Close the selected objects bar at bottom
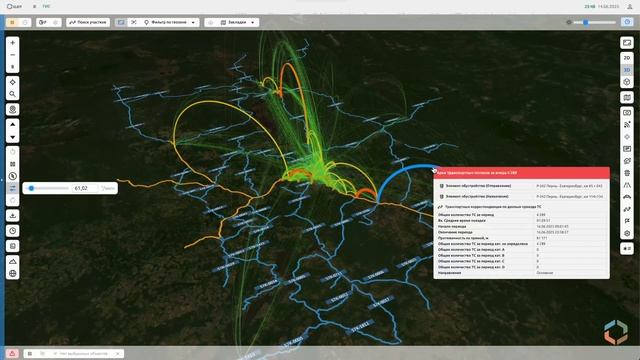Viewport: 640px width, 360px height. (118, 353)
